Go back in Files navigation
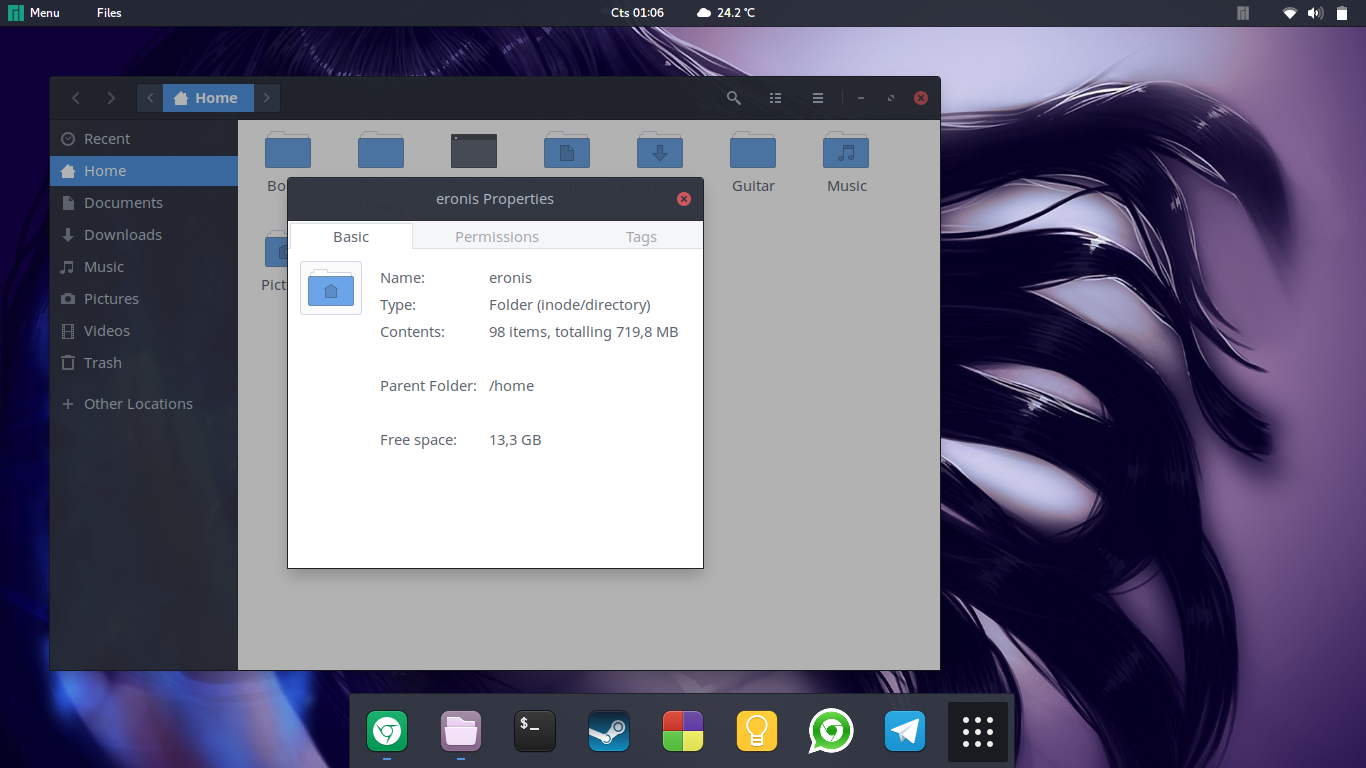1366x768 pixels. click(x=76, y=98)
